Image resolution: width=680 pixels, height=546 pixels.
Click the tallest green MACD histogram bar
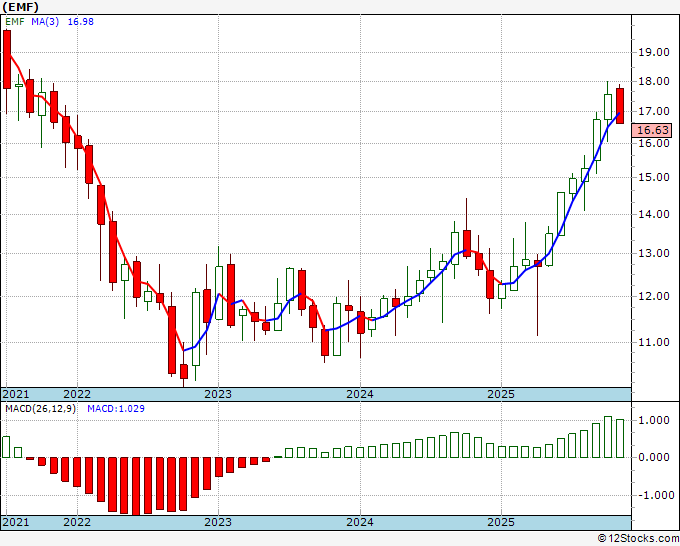coord(608,437)
